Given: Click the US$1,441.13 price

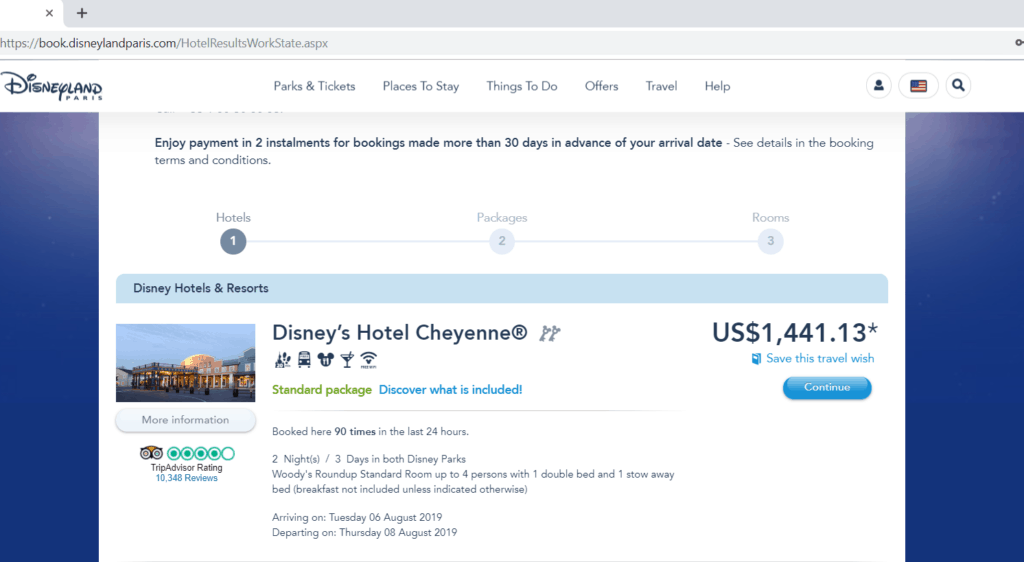Looking at the screenshot, I should [795, 333].
